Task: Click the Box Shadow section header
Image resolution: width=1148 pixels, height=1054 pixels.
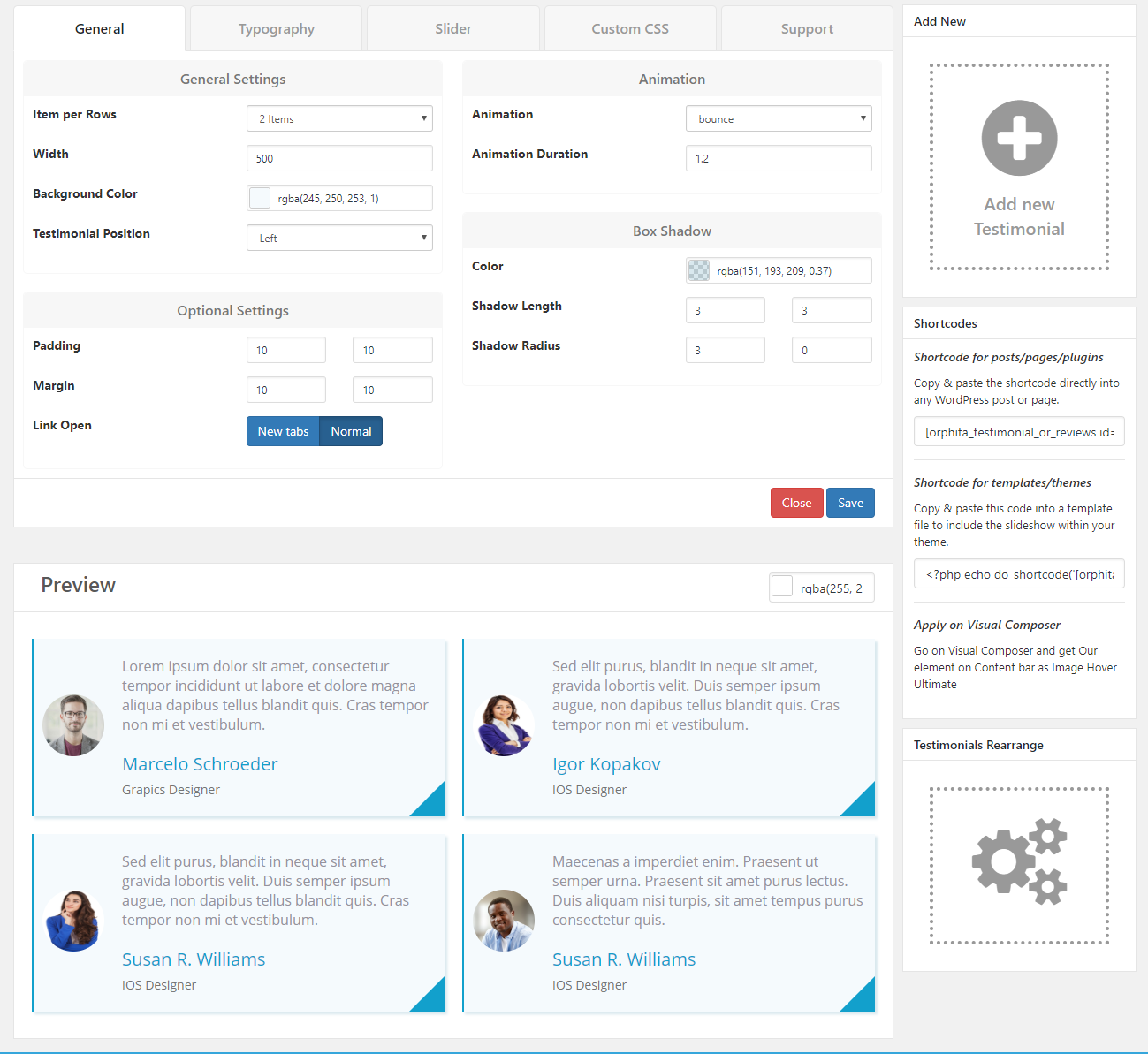Action: pyautogui.click(x=672, y=231)
